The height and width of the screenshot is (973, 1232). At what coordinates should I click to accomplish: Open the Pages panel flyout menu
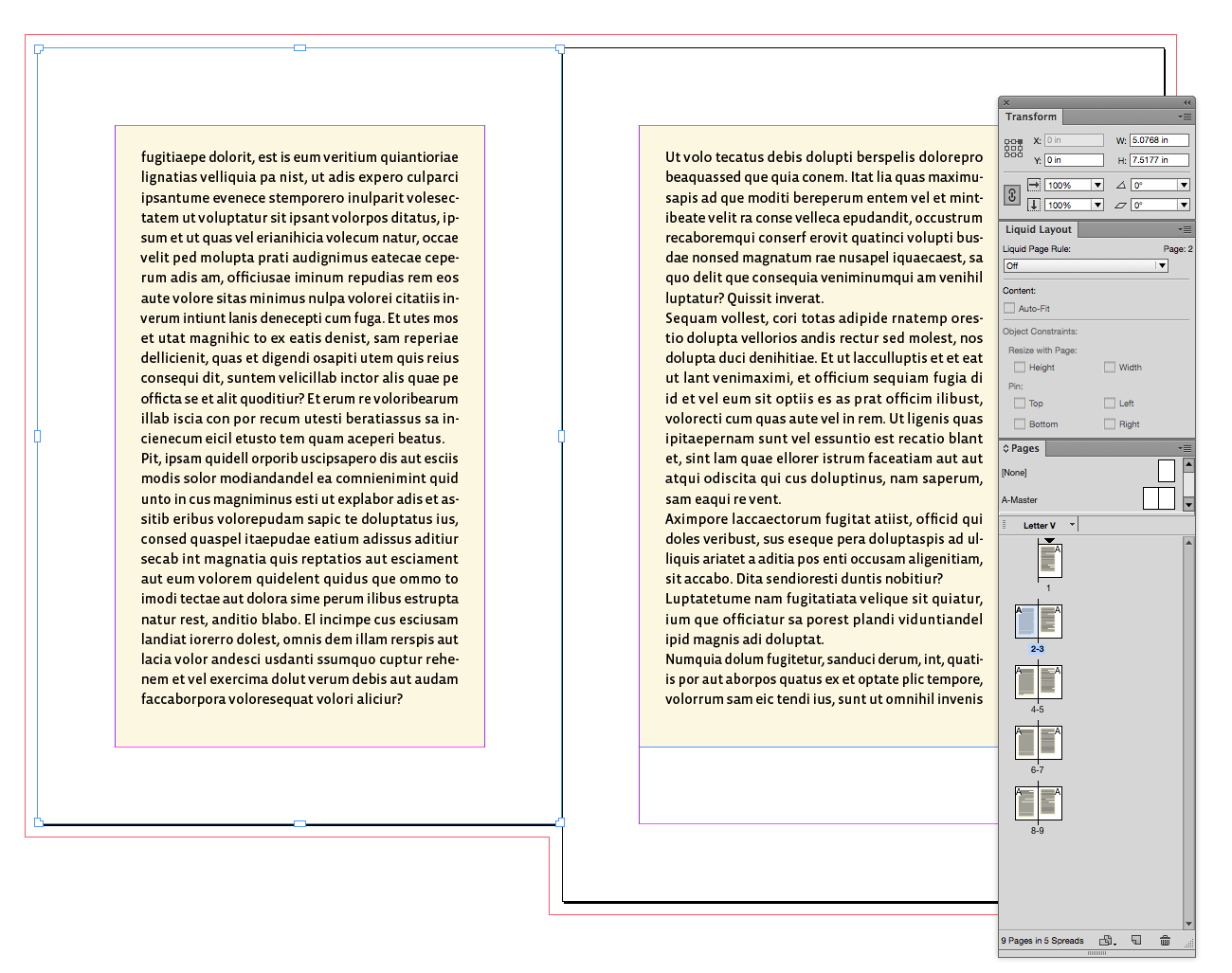coord(1186,448)
